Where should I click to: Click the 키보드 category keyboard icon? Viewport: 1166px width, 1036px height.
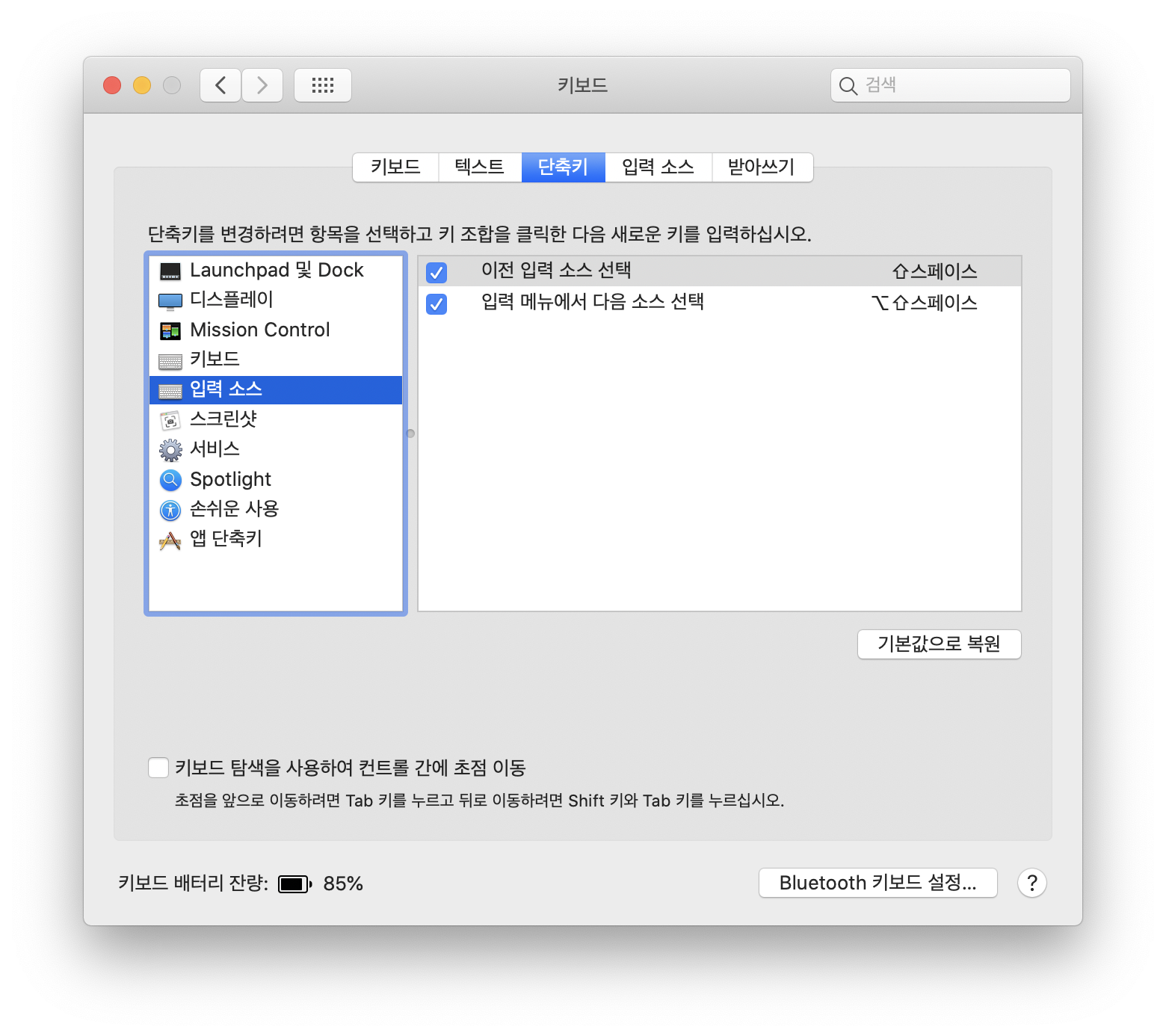click(x=170, y=361)
